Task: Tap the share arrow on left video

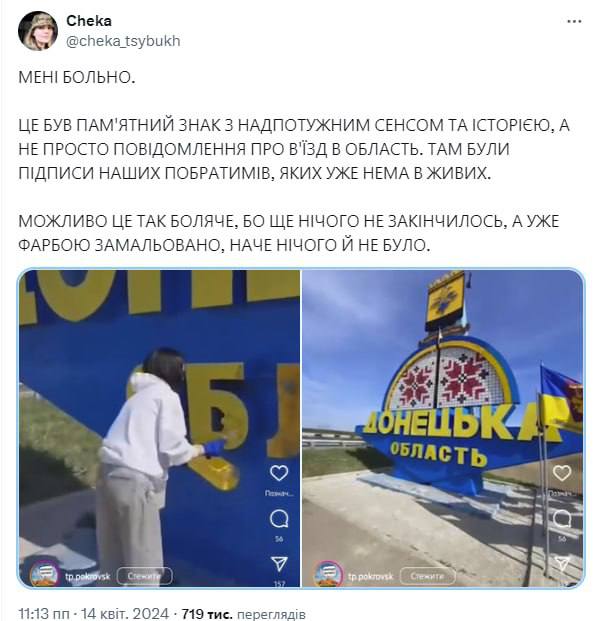Action: (x=279, y=564)
